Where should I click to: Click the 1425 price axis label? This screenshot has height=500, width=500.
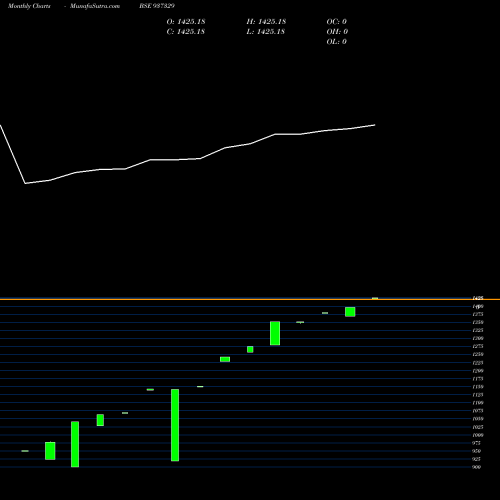[478, 298]
